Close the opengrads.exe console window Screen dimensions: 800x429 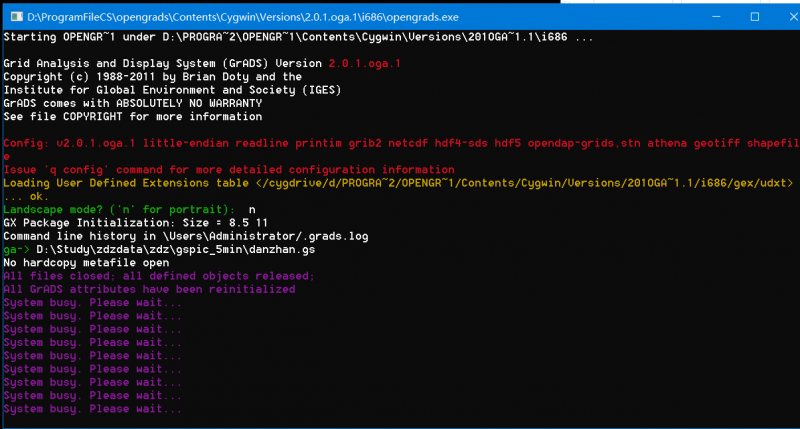tap(775, 14)
